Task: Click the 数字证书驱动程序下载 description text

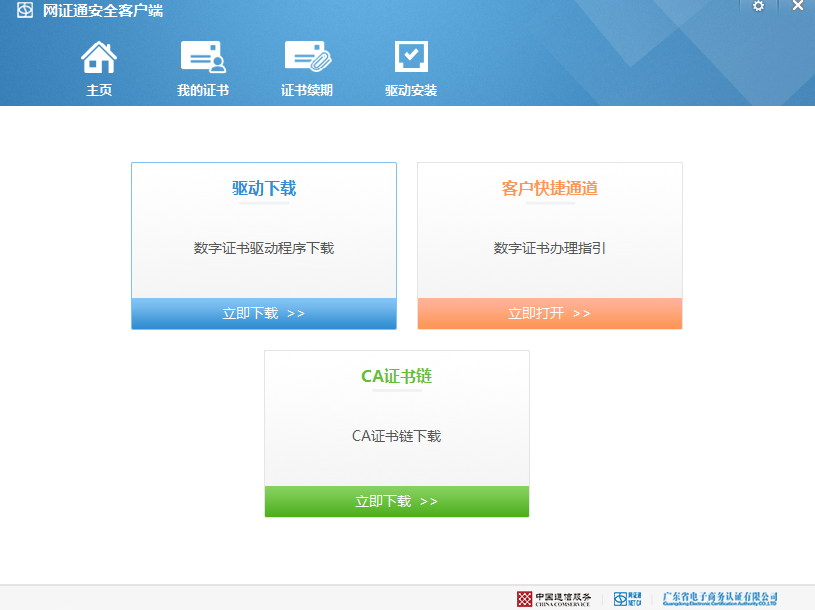Action: (264, 248)
